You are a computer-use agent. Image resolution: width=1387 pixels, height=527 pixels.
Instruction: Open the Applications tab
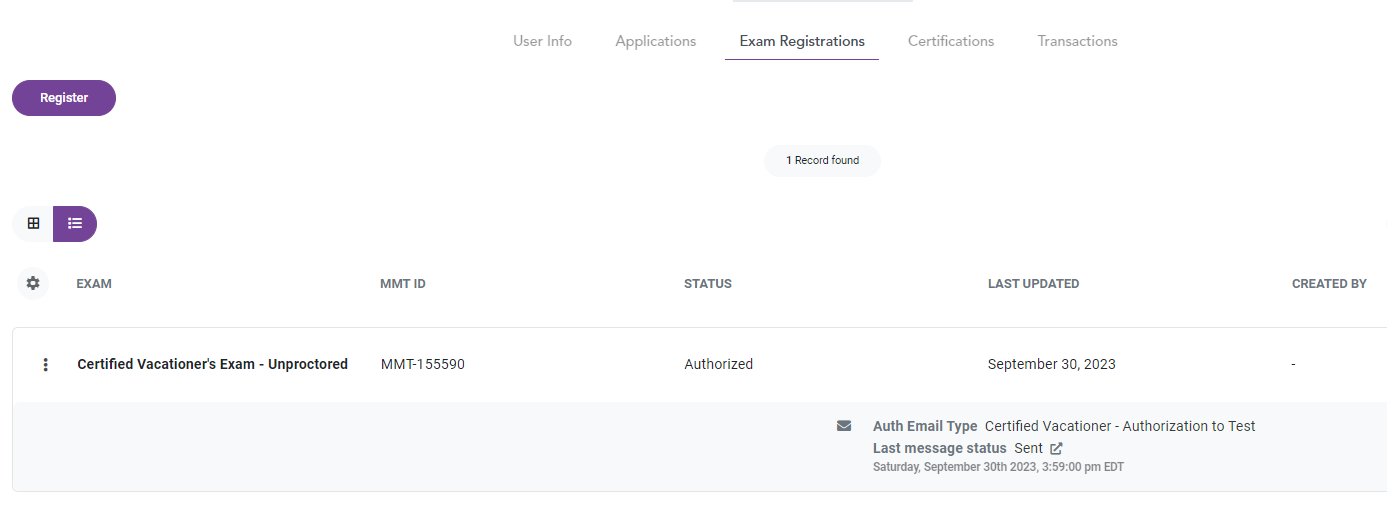tap(656, 41)
